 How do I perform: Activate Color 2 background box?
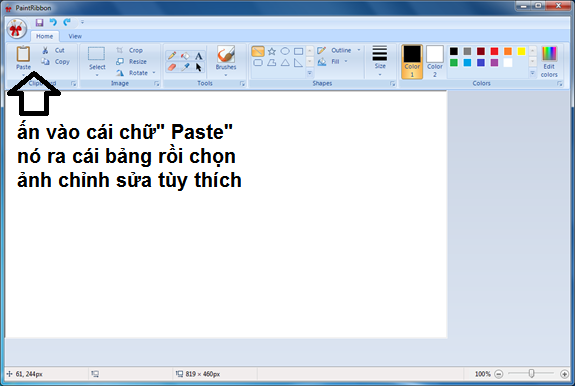(x=435, y=62)
